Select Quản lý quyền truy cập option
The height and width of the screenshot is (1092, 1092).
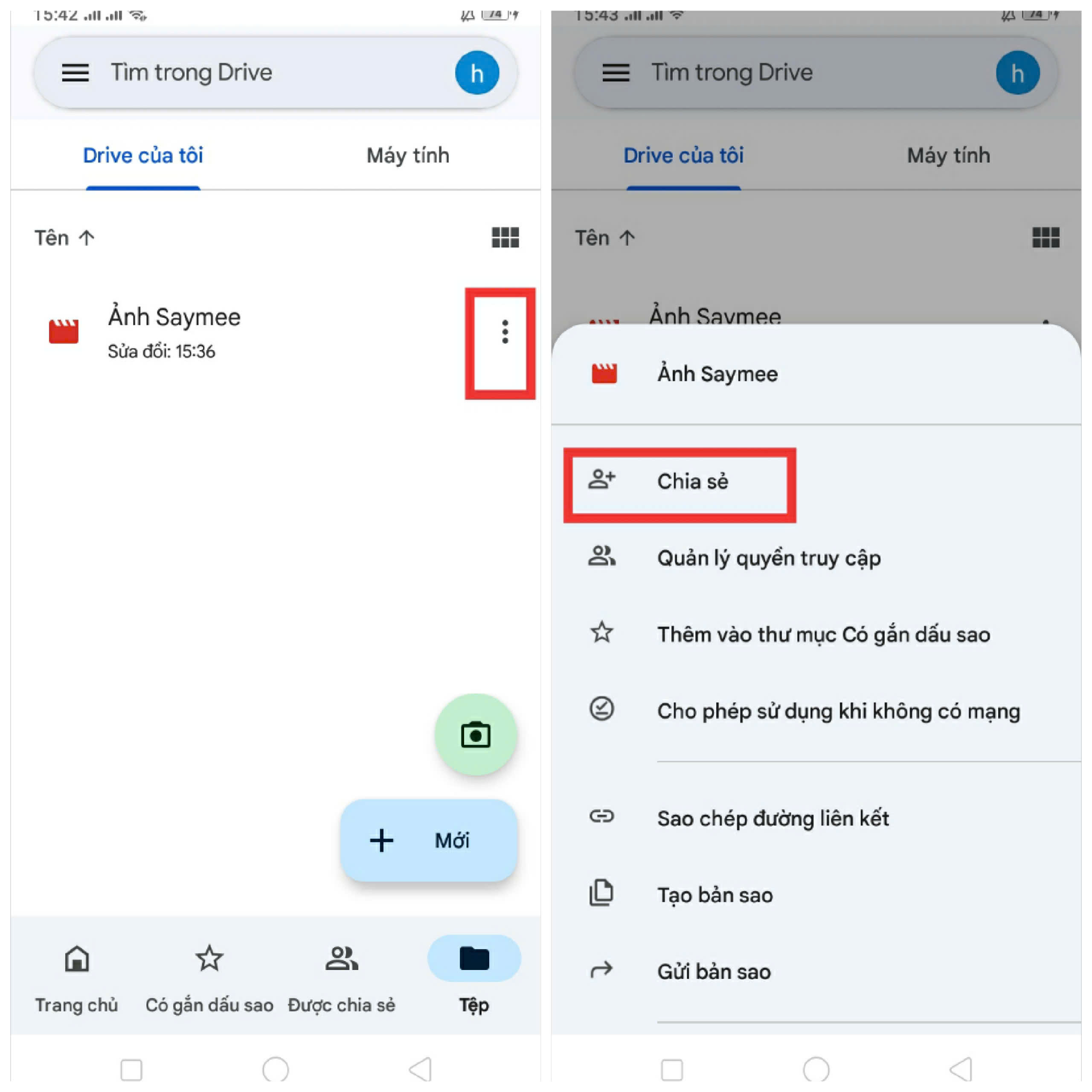[x=768, y=558]
